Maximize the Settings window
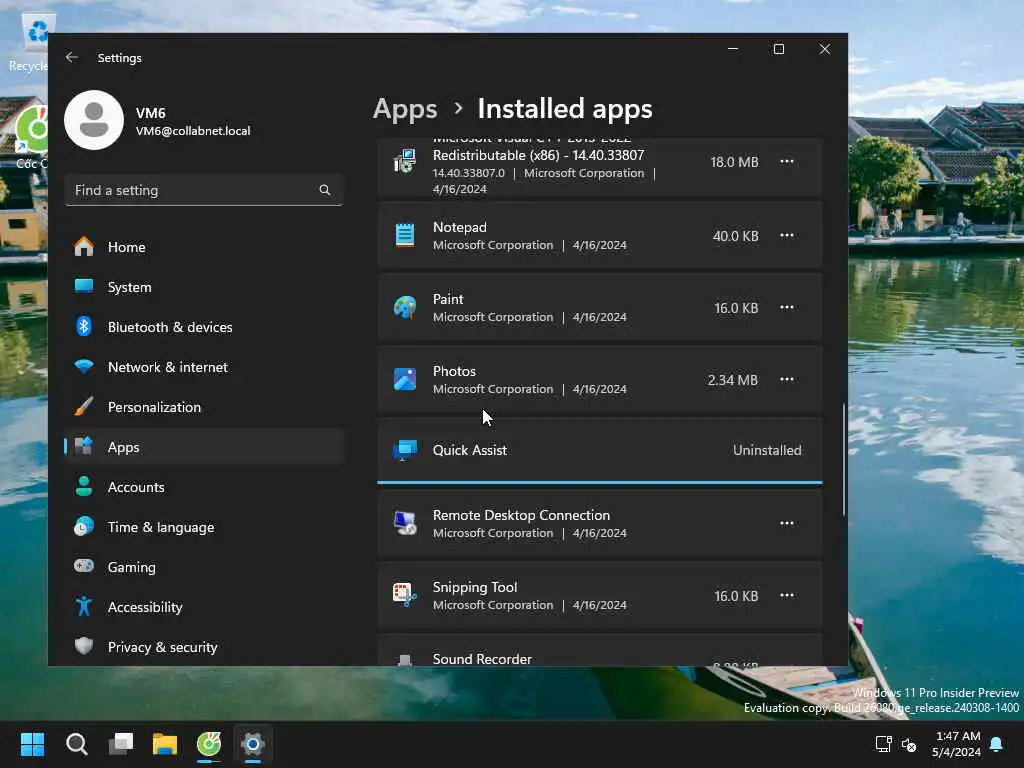The width and height of the screenshot is (1024, 768). [x=778, y=49]
